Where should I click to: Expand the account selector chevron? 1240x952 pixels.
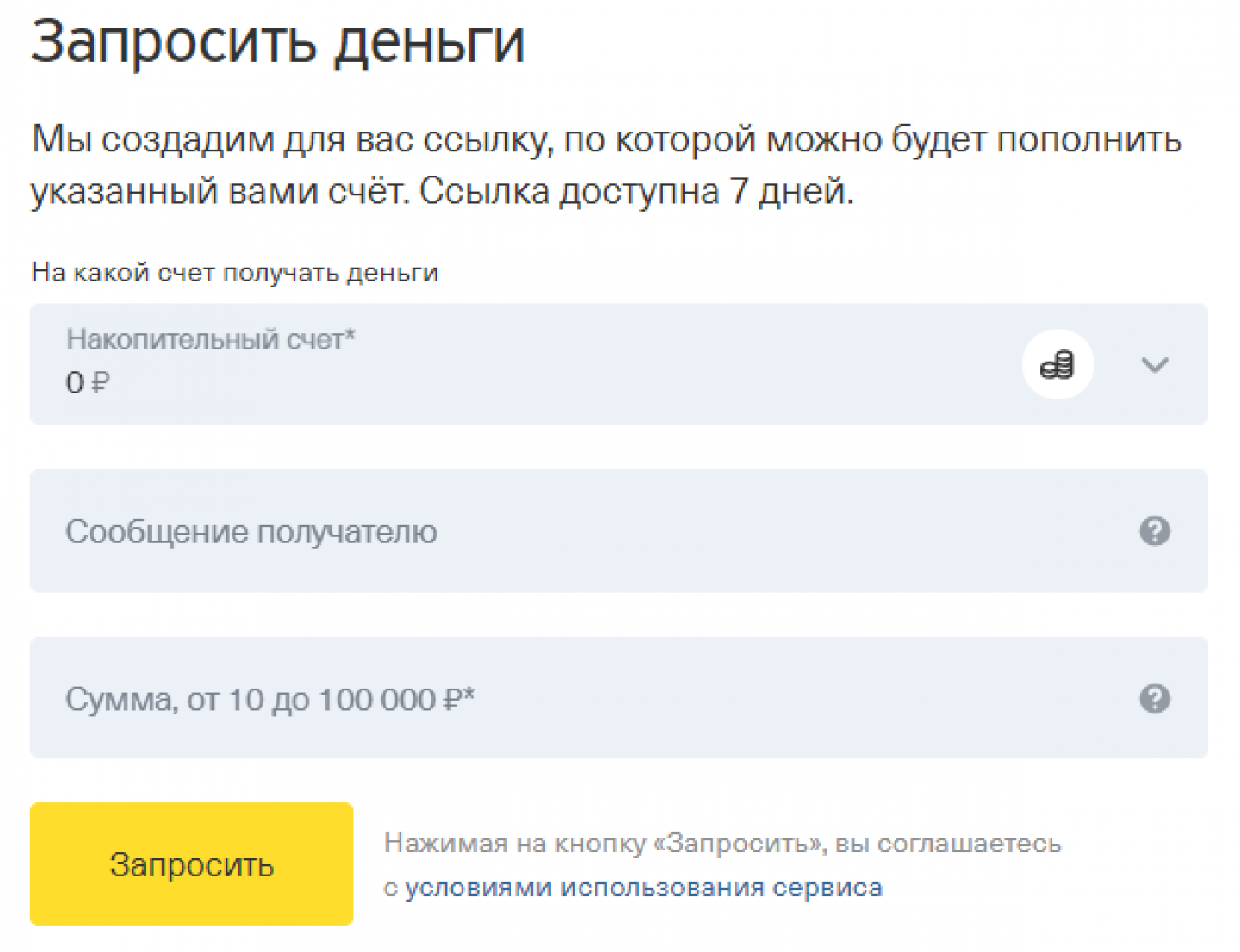[x=1154, y=365]
